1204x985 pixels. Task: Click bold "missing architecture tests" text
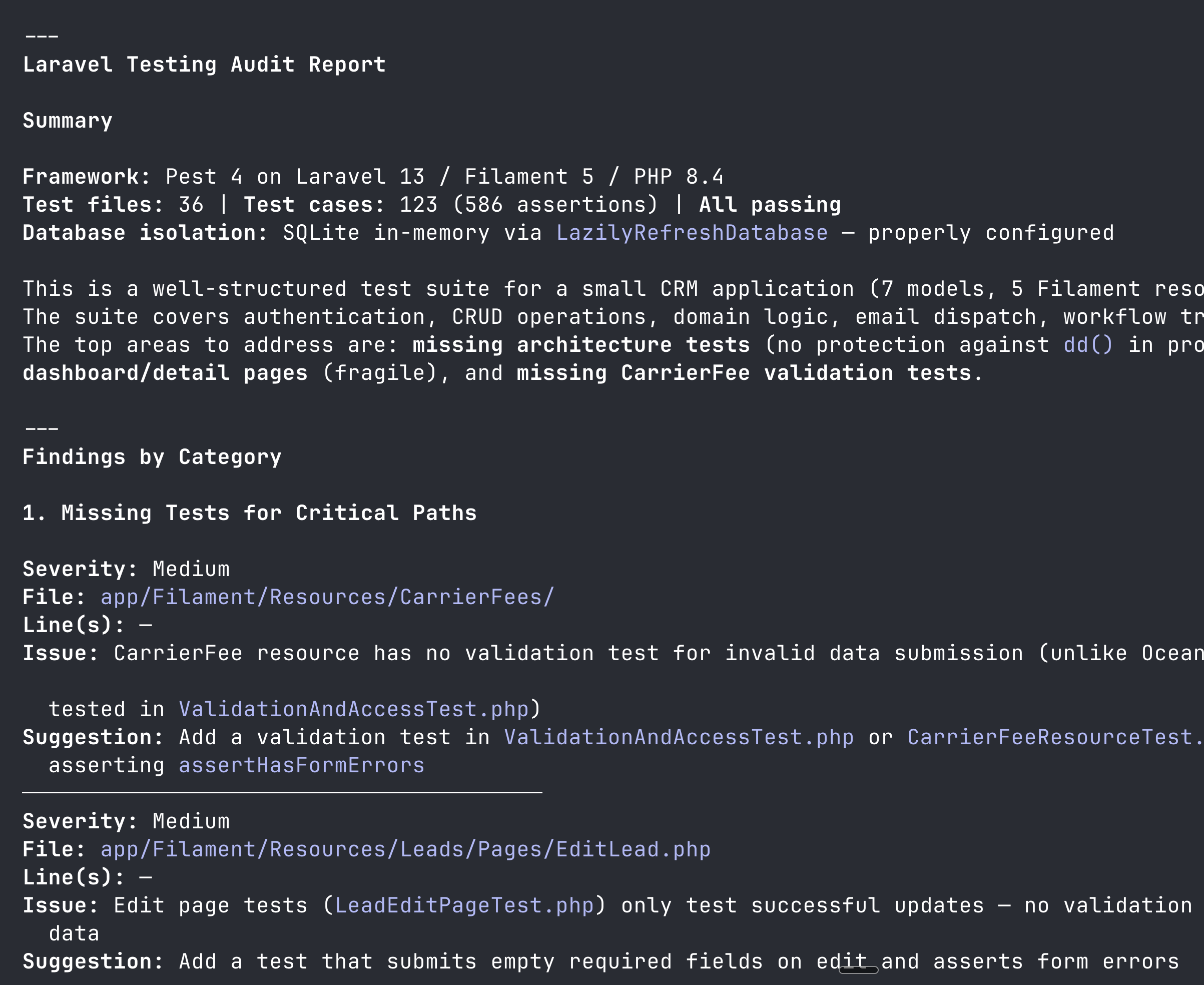pyautogui.click(x=581, y=345)
